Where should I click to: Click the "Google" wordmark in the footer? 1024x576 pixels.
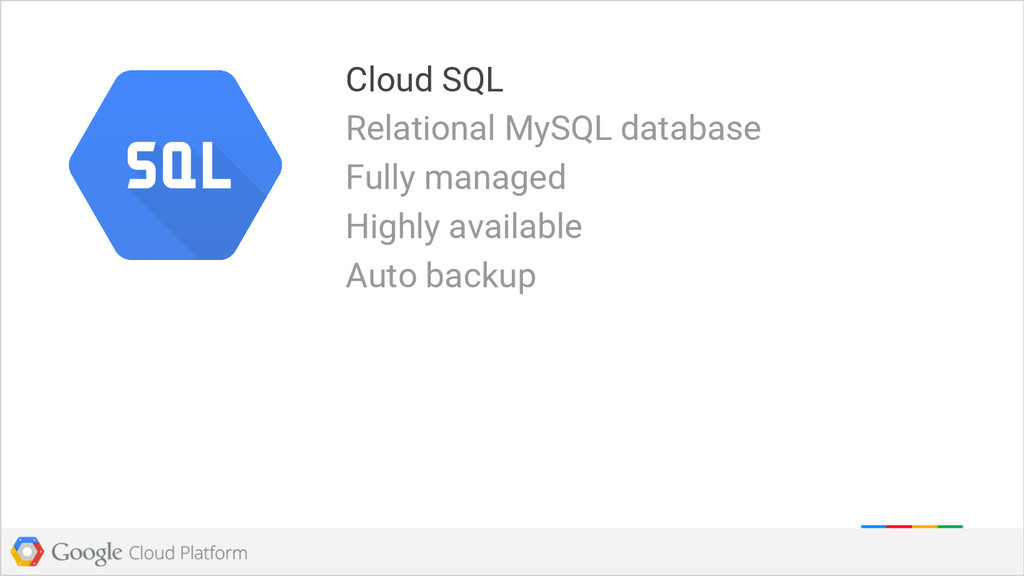tap(87, 552)
